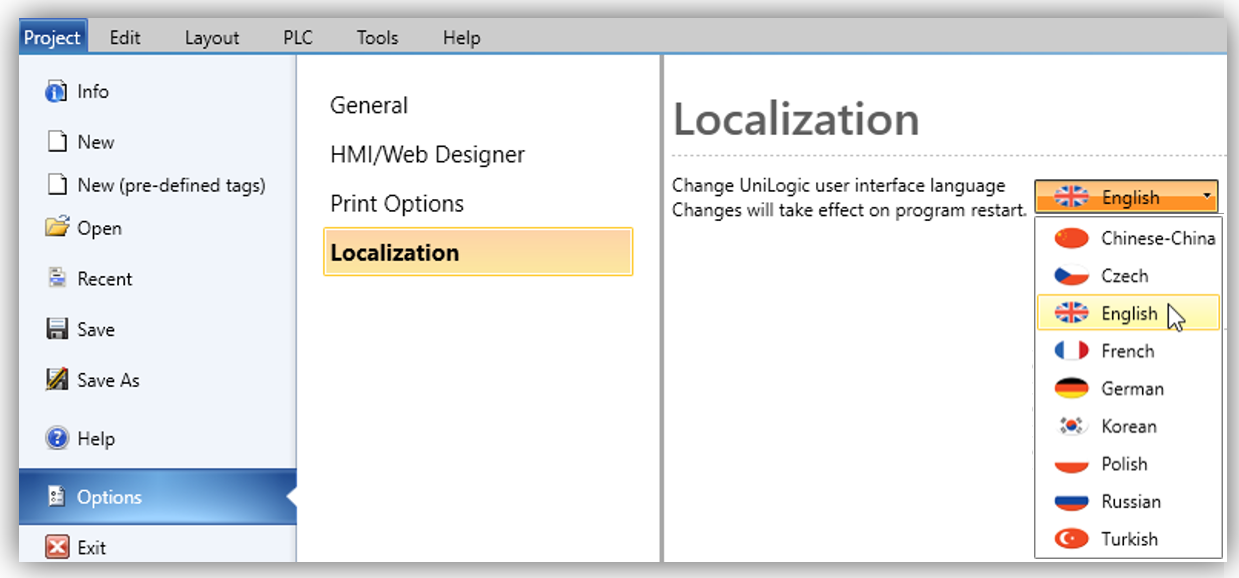Click the New (pre-defined tags) page icon
The width and height of the screenshot is (1239, 578).
pyautogui.click(x=58, y=185)
